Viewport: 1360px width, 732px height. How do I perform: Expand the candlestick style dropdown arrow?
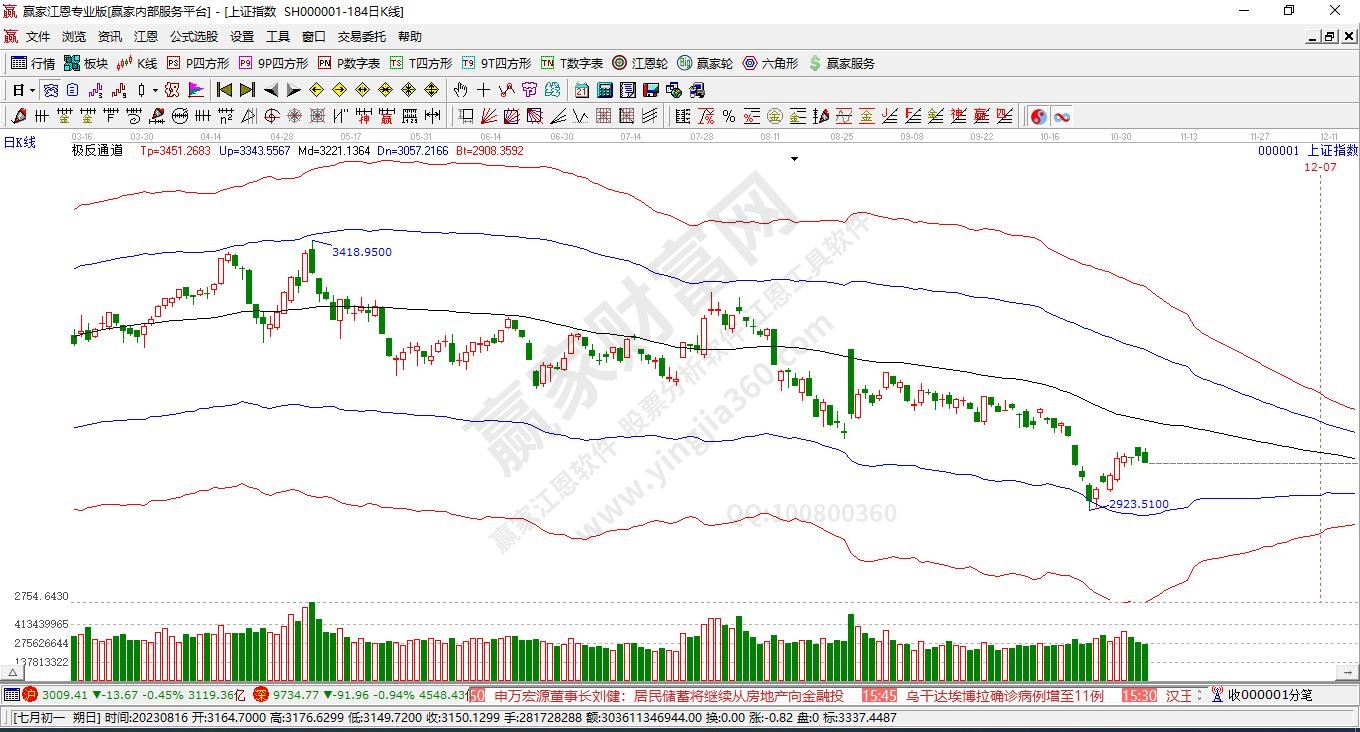pos(155,90)
